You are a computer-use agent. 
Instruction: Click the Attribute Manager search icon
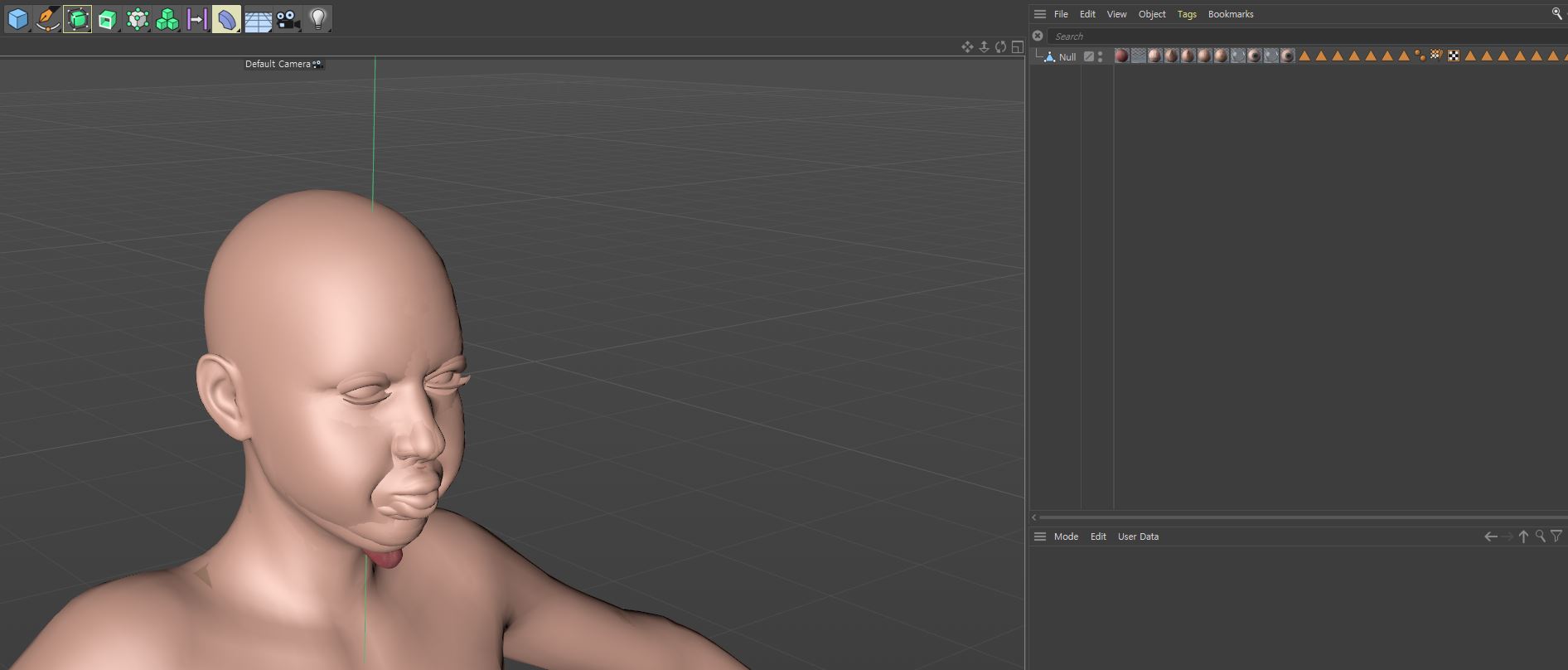(x=1540, y=536)
